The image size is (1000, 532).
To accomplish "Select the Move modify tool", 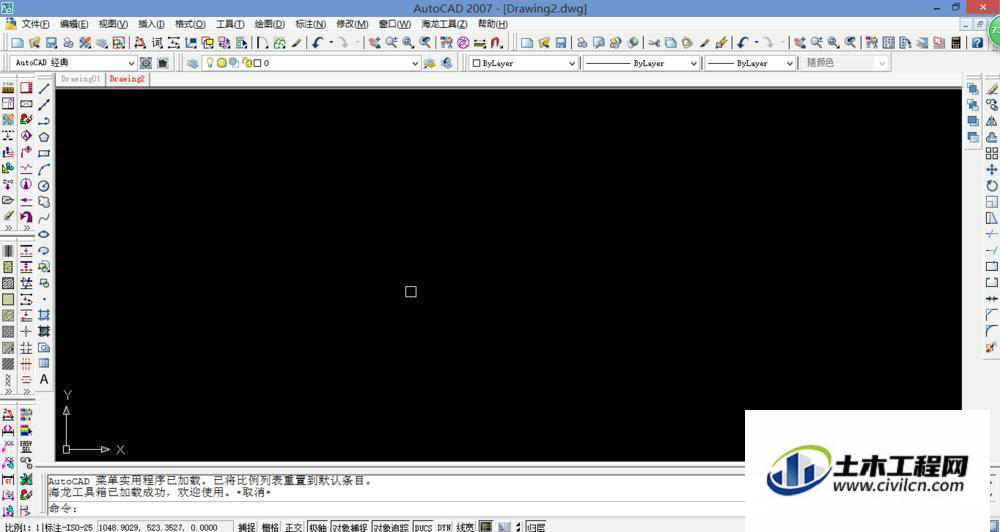I will pos(991,170).
